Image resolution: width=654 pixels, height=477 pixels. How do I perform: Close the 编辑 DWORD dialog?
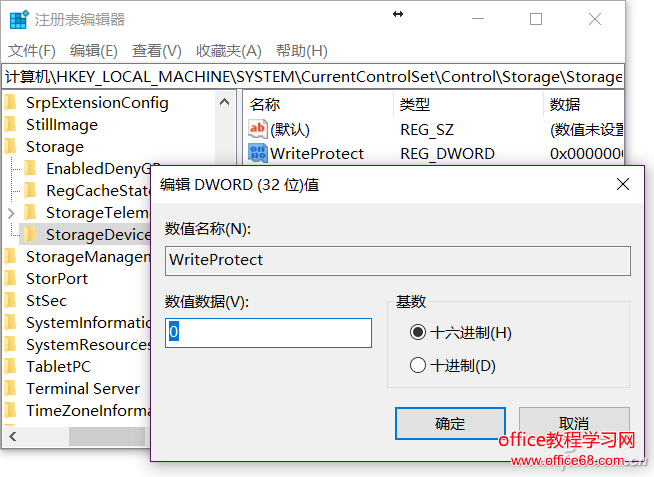pos(622,184)
